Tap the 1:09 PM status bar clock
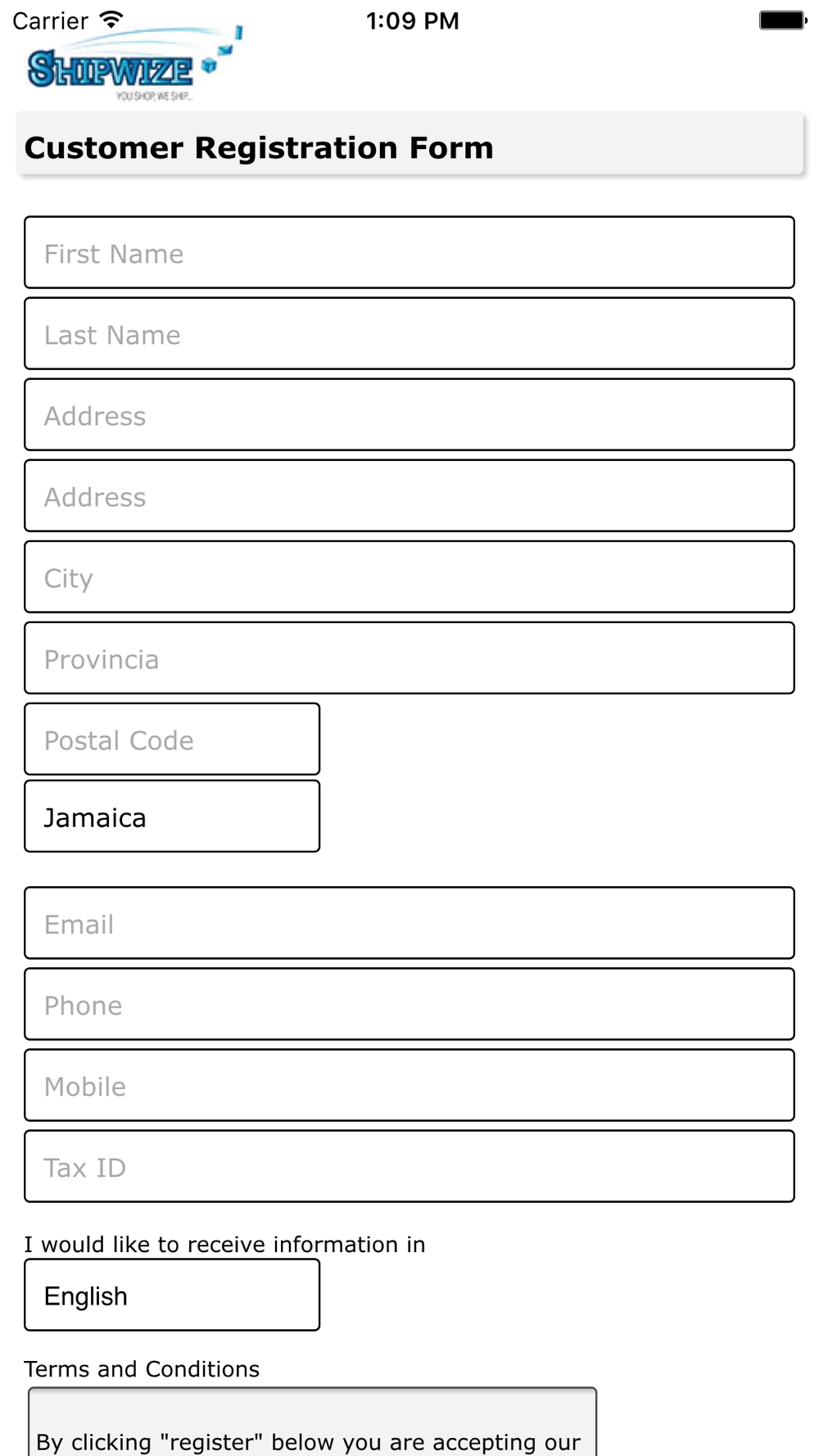This screenshot has width=819, height=1456. [x=412, y=20]
